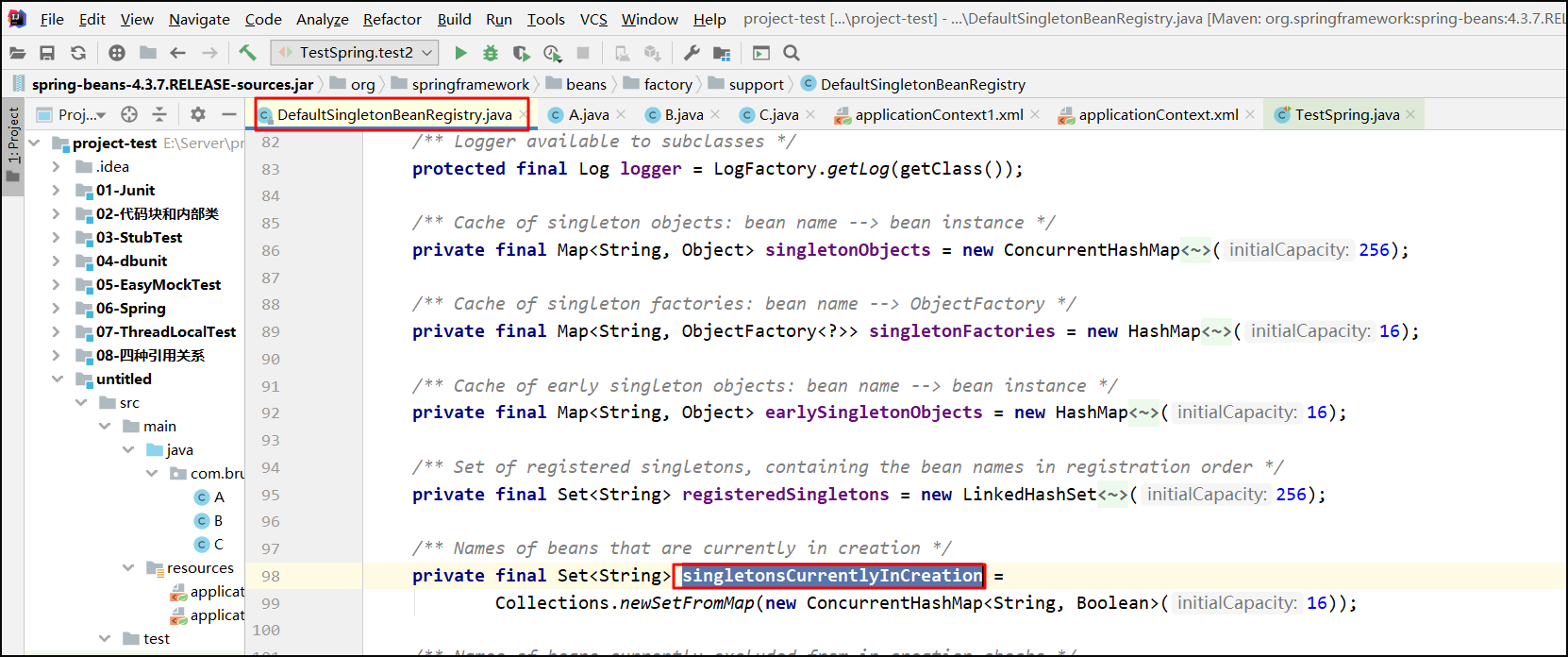1568x657 pixels.
Task: Open the File menu
Action: pyautogui.click(x=52, y=19)
